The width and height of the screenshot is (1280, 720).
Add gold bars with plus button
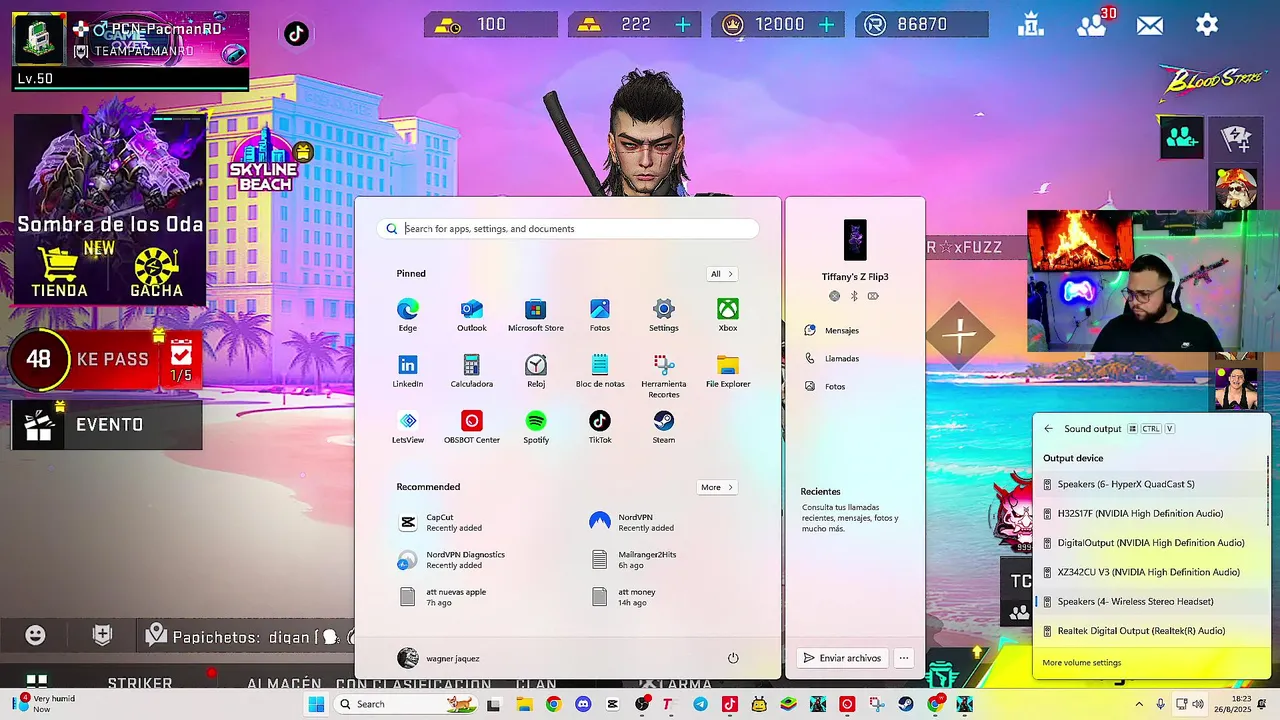683,25
